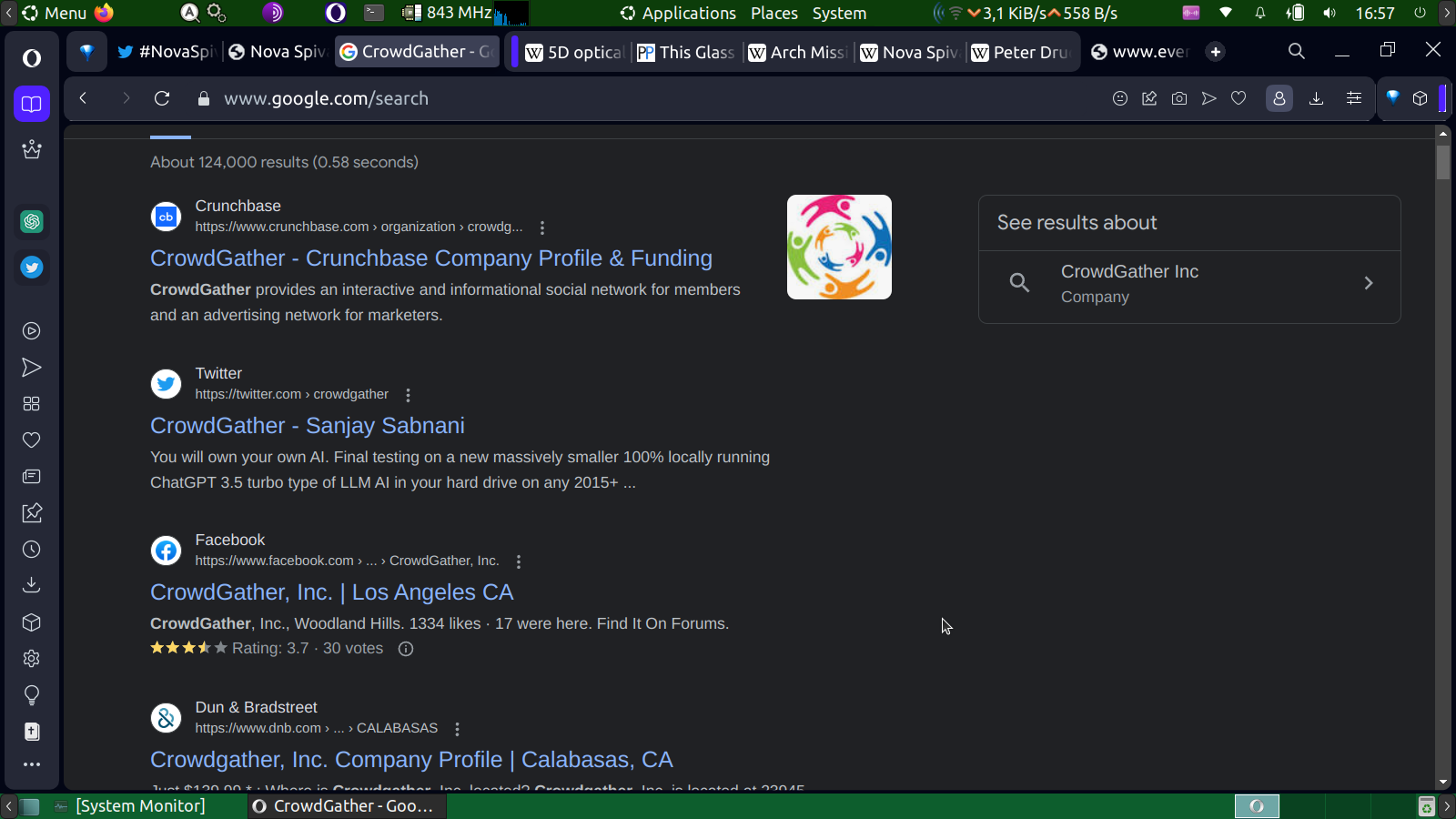Launch Firefox from the top panel

104,13
